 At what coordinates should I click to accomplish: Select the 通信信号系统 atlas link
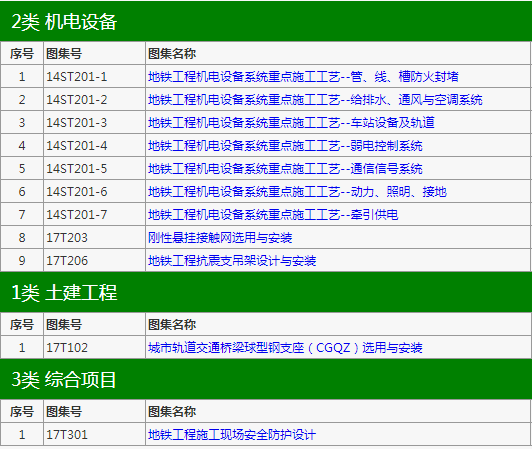pos(285,169)
